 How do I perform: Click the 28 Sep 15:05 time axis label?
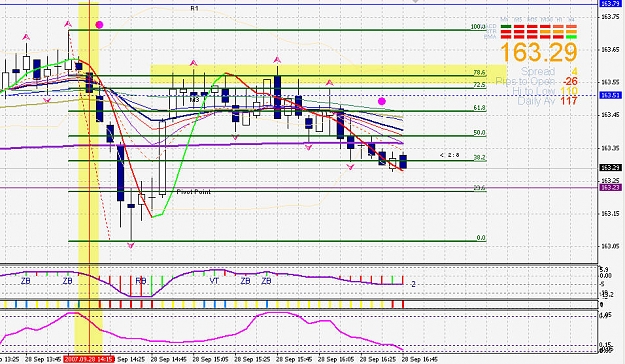coord(210,359)
